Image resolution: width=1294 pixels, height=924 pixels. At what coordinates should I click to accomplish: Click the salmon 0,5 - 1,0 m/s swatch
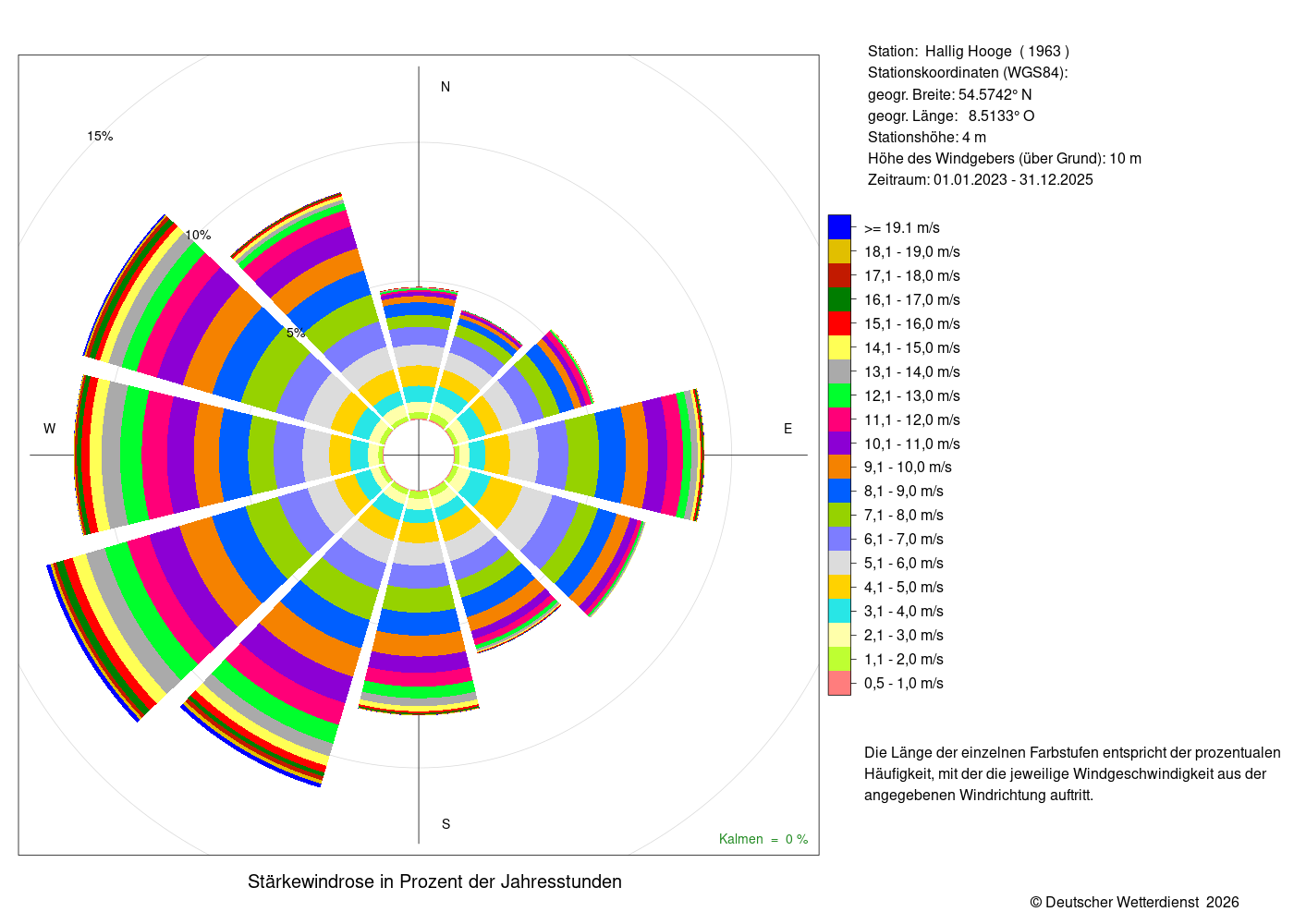pyautogui.click(x=839, y=683)
